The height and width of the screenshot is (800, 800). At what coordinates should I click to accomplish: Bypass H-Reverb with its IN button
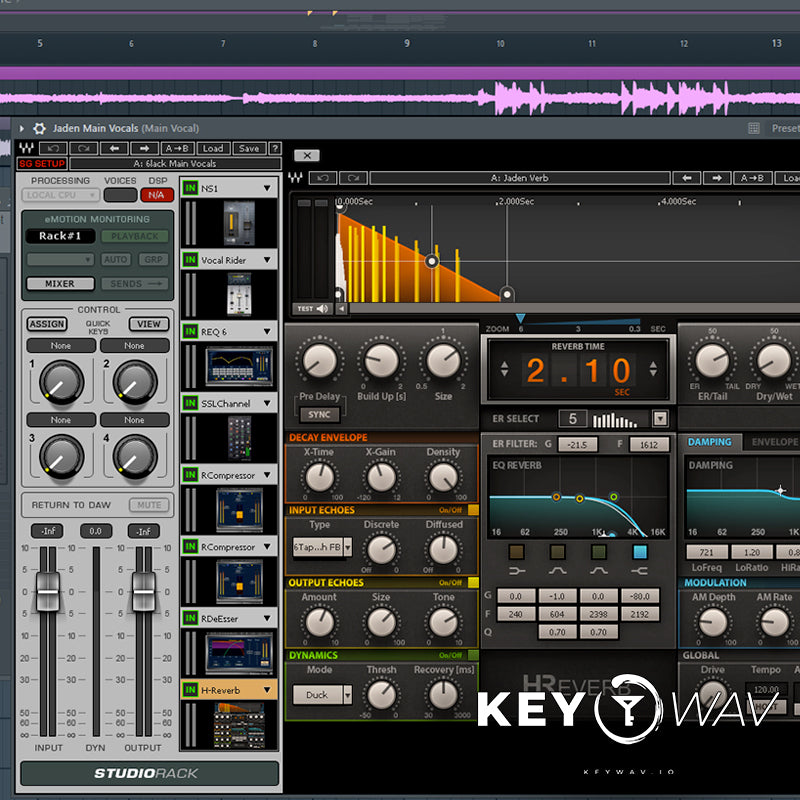click(x=190, y=690)
